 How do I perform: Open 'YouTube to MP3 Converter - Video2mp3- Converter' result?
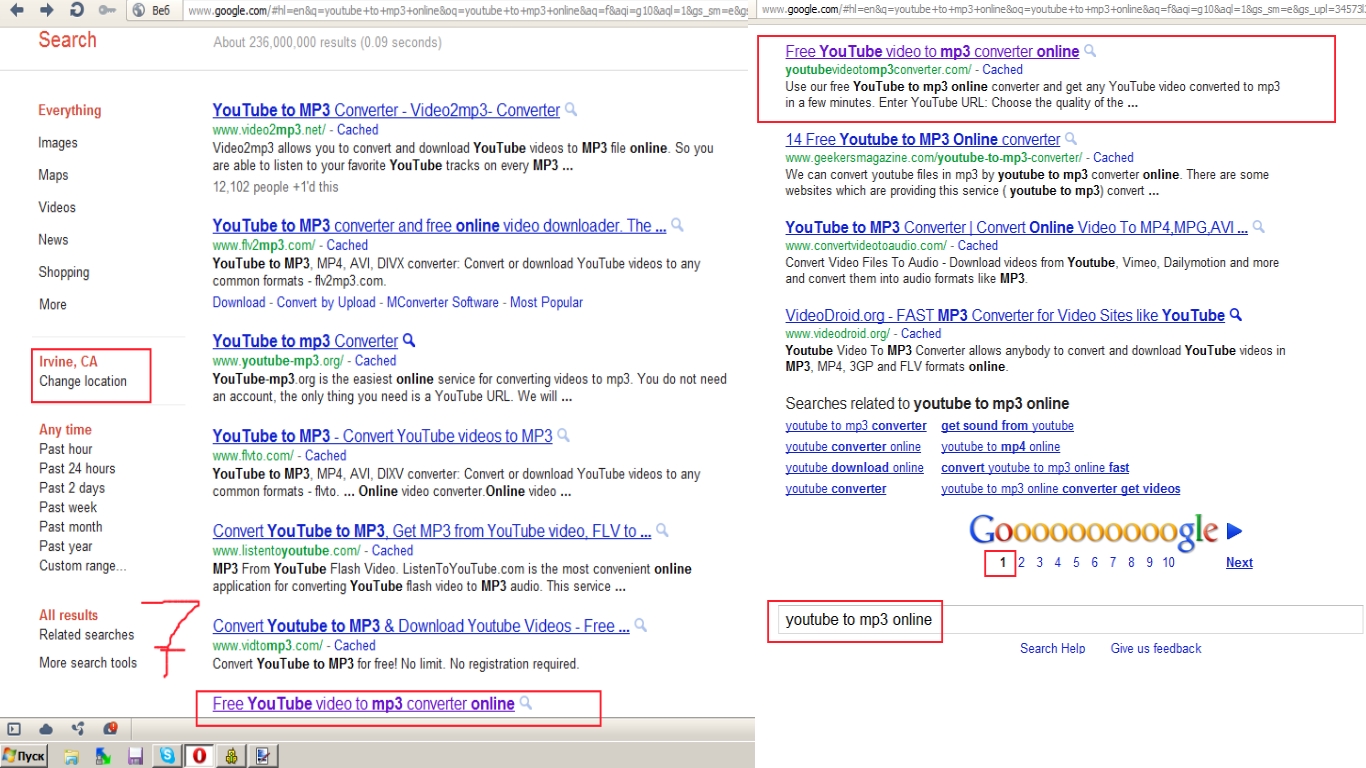(386, 110)
